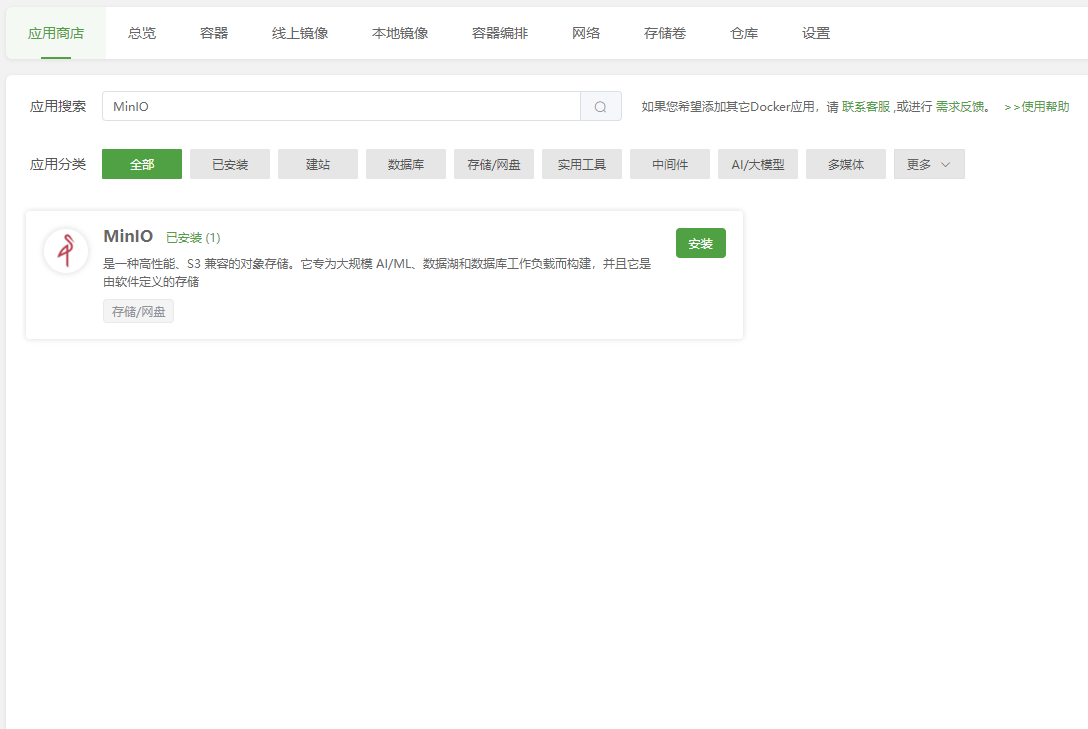
Task: Filter apps by 多媒体 category
Action: [846, 164]
